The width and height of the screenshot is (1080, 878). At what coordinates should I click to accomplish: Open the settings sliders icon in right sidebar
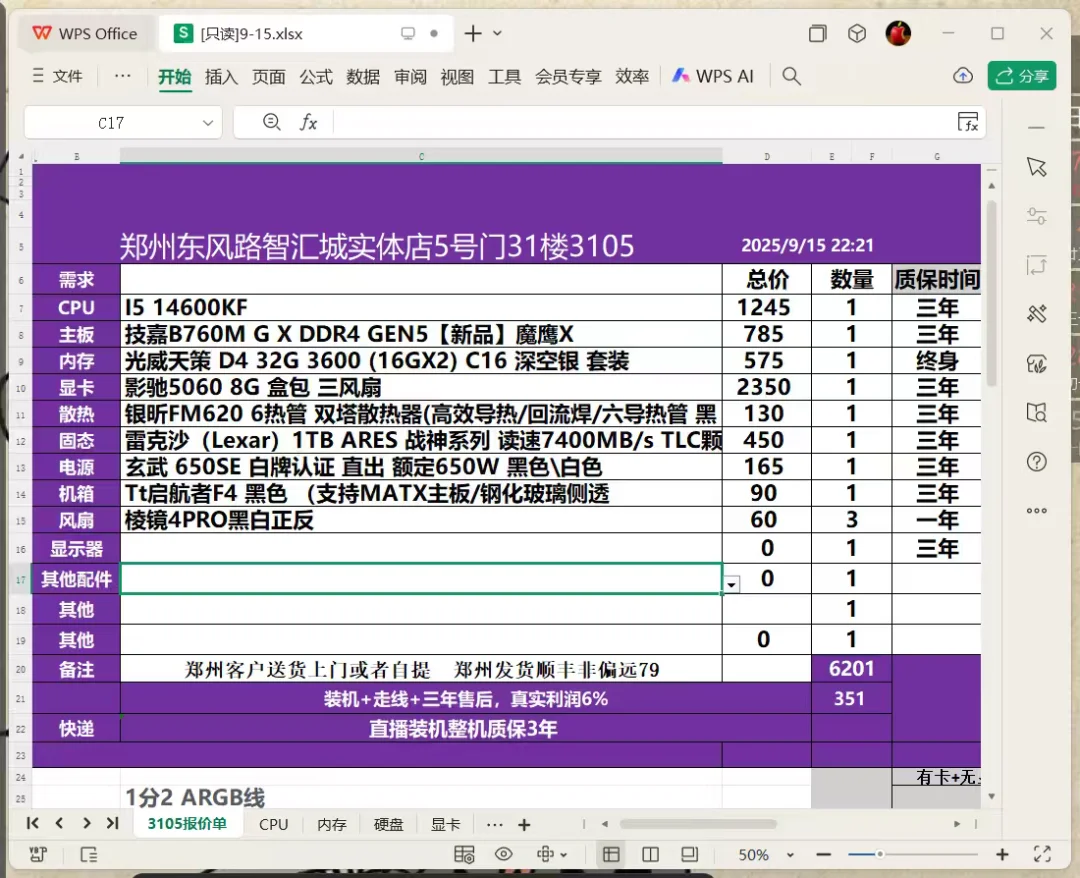(1037, 216)
